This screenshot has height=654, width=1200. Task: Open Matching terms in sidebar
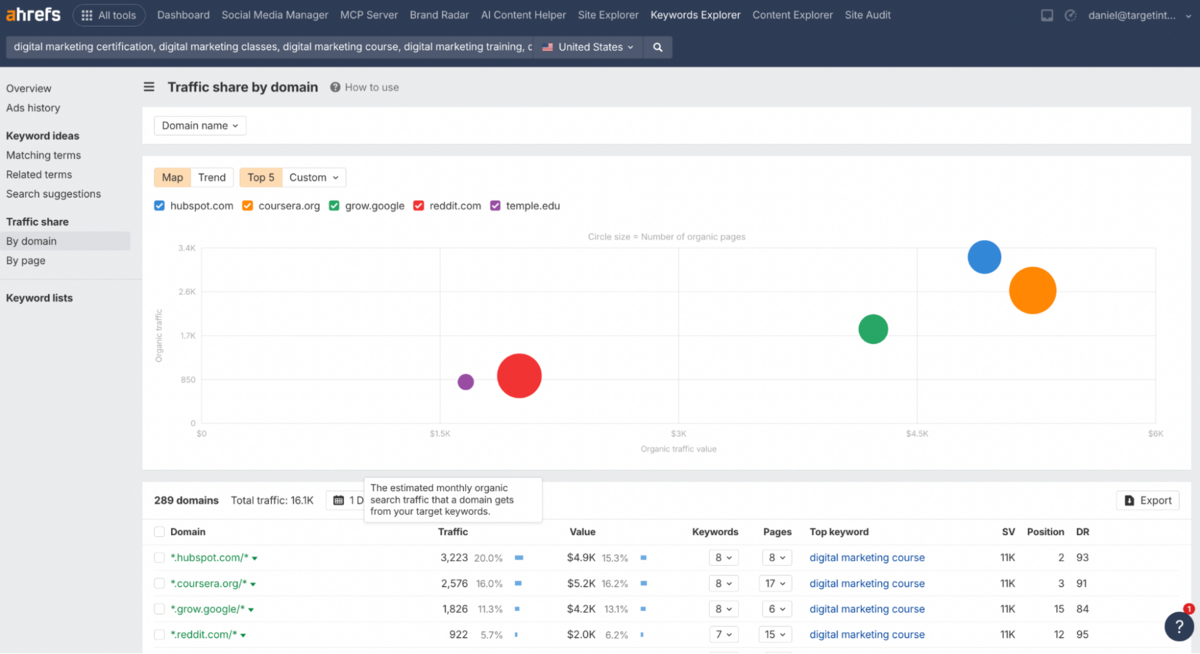pos(43,155)
